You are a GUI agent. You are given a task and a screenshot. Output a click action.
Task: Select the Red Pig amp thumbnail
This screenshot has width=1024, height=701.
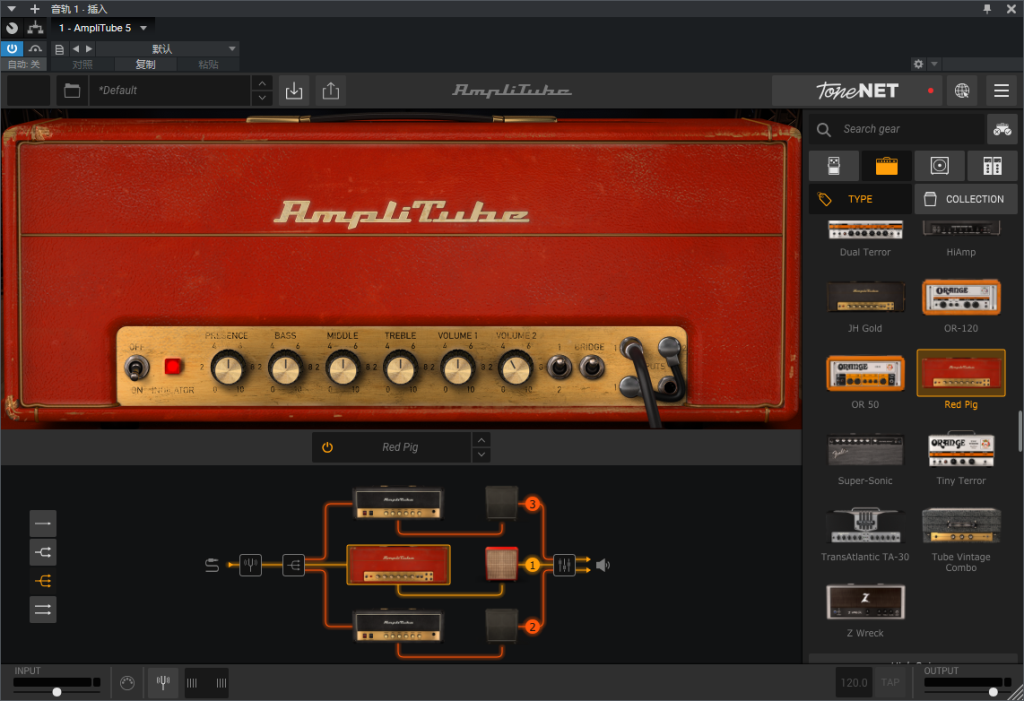click(x=961, y=373)
